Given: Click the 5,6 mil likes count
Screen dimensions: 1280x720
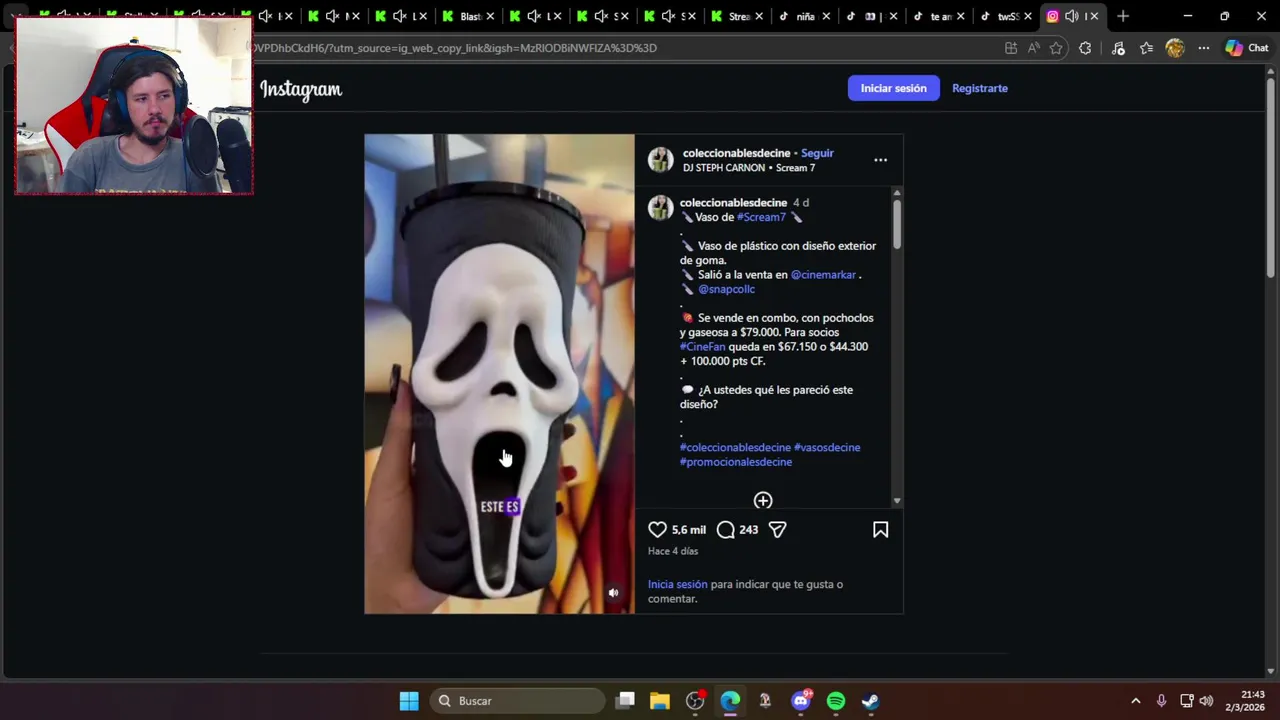Looking at the screenshot, I should tap(689, 530).
